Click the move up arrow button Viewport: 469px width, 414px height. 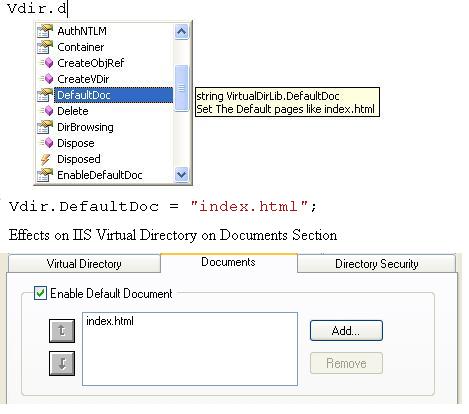click(62, 331)
